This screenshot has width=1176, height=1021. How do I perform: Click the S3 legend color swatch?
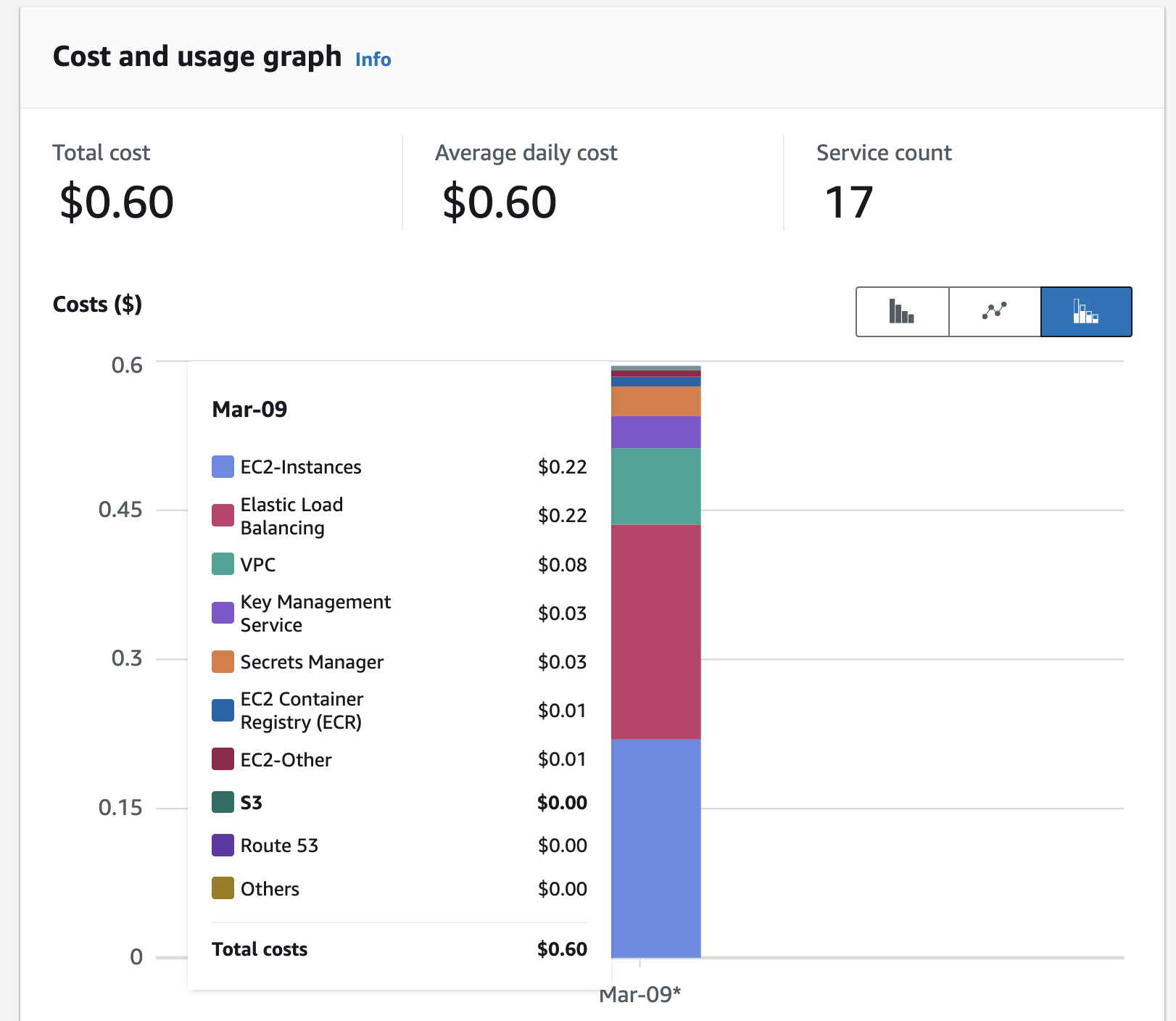pyautogui.click(x=221, y=802)
